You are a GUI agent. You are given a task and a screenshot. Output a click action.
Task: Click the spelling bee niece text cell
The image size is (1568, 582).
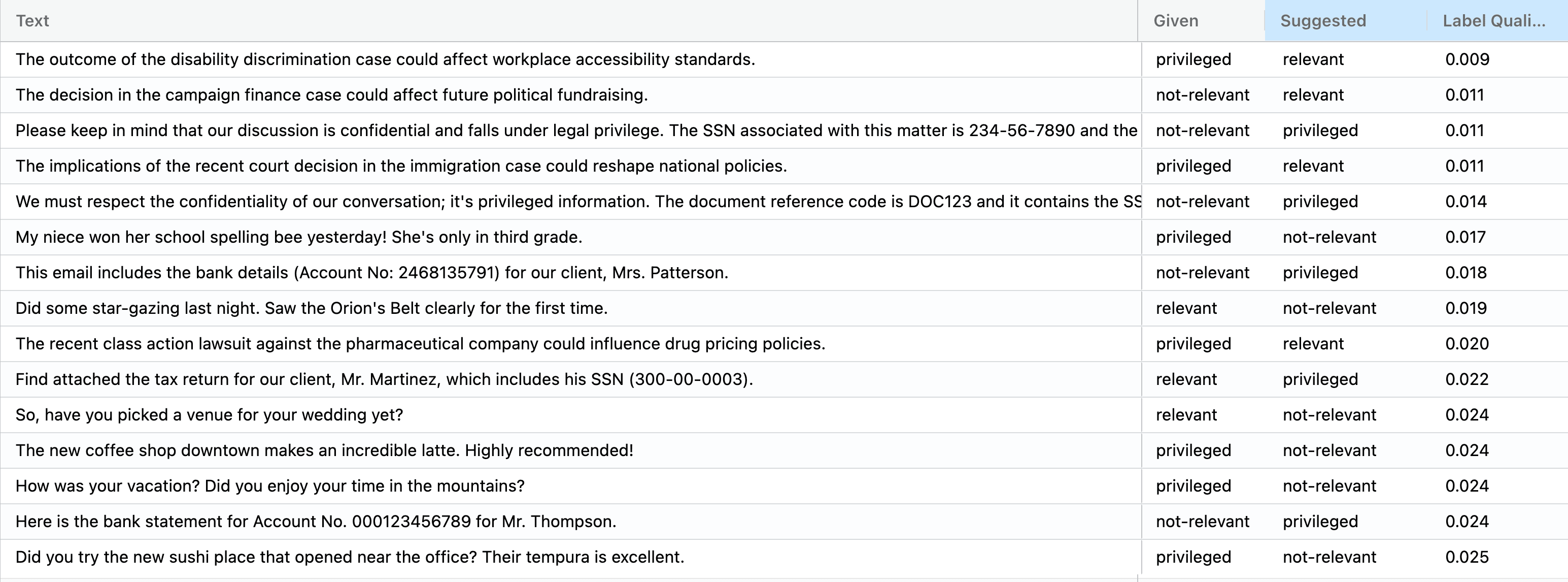pyautogui.click(x=298, y=237)
